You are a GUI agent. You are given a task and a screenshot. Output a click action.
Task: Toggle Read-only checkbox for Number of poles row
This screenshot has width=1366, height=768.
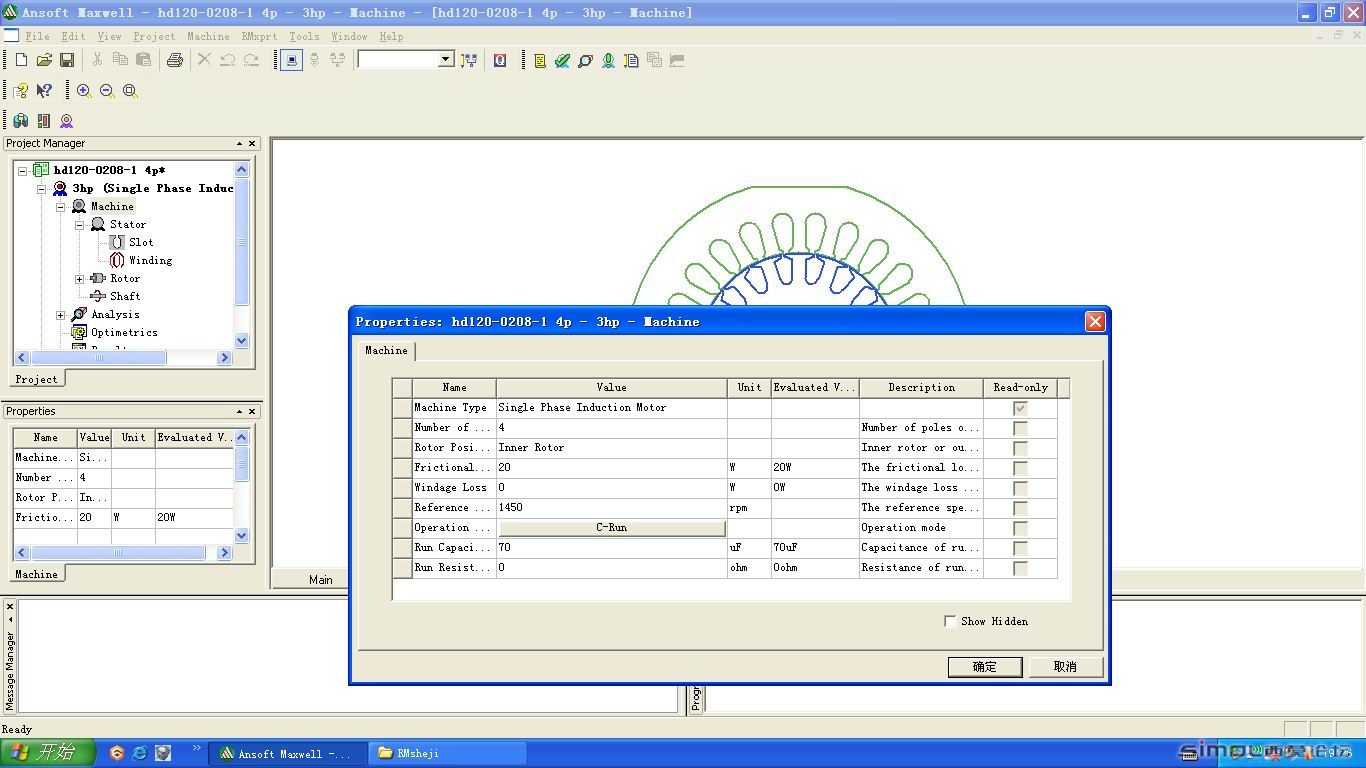click(x=1020, y=428)
